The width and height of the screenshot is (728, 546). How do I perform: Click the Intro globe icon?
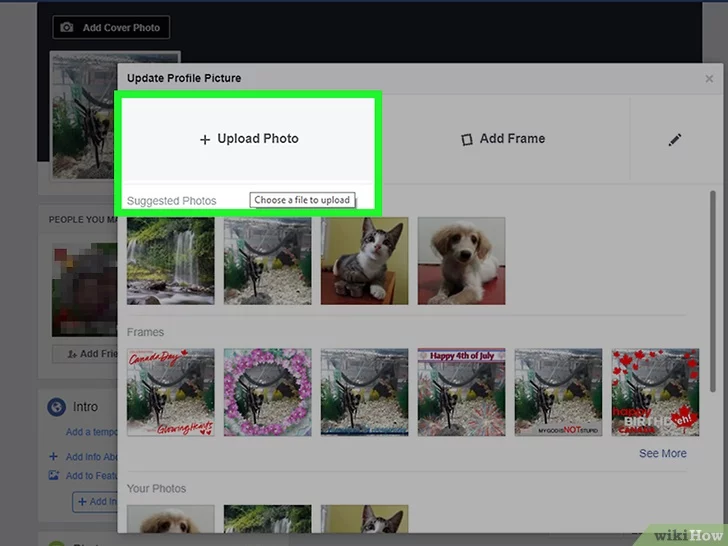[x=57, y=407]
